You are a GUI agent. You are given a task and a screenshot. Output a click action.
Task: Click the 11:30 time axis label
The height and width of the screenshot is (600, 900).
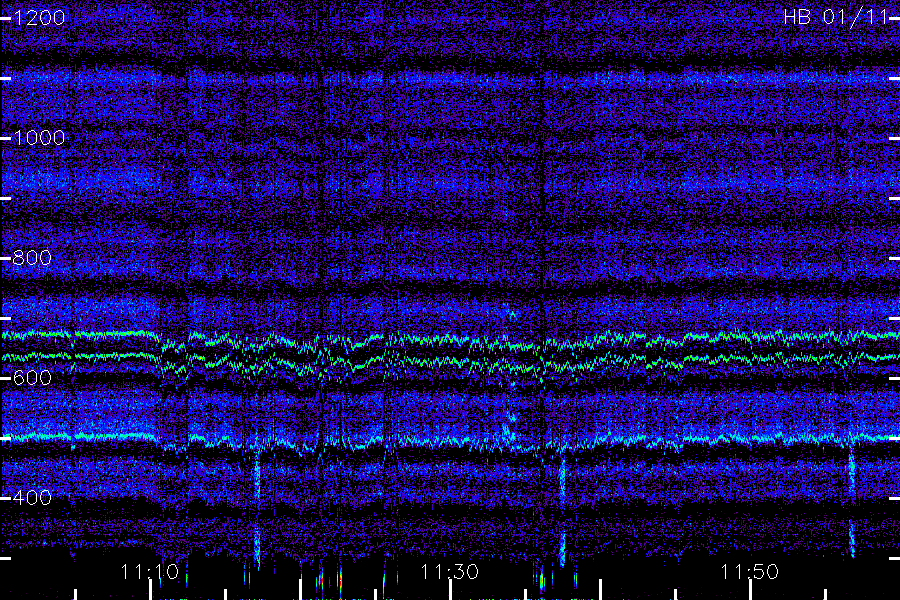[x=449, y=572]
